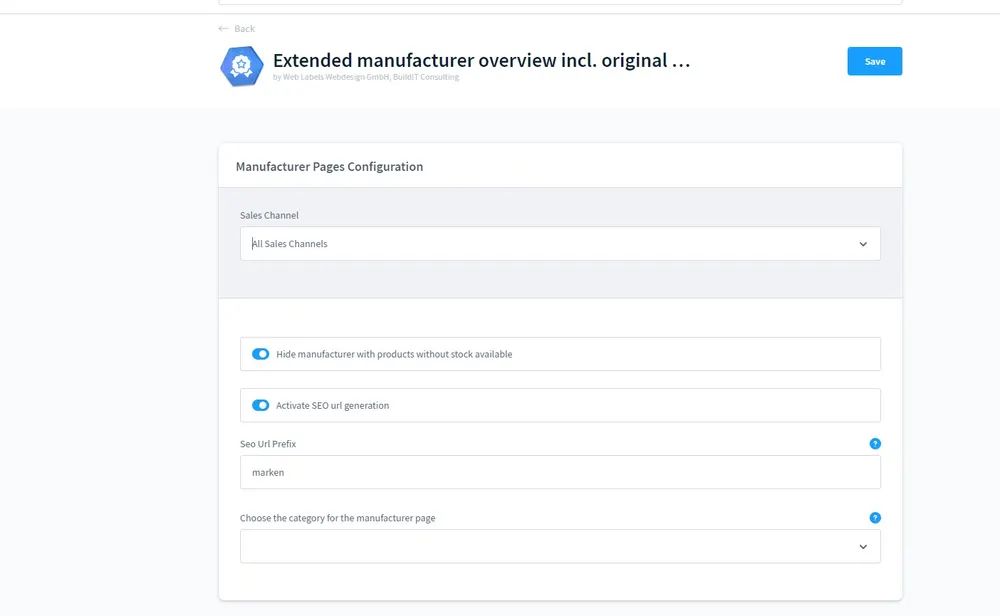Click the Web Labels Webdesign author text
Screen dimensions: 1000x616
(366, 77)
